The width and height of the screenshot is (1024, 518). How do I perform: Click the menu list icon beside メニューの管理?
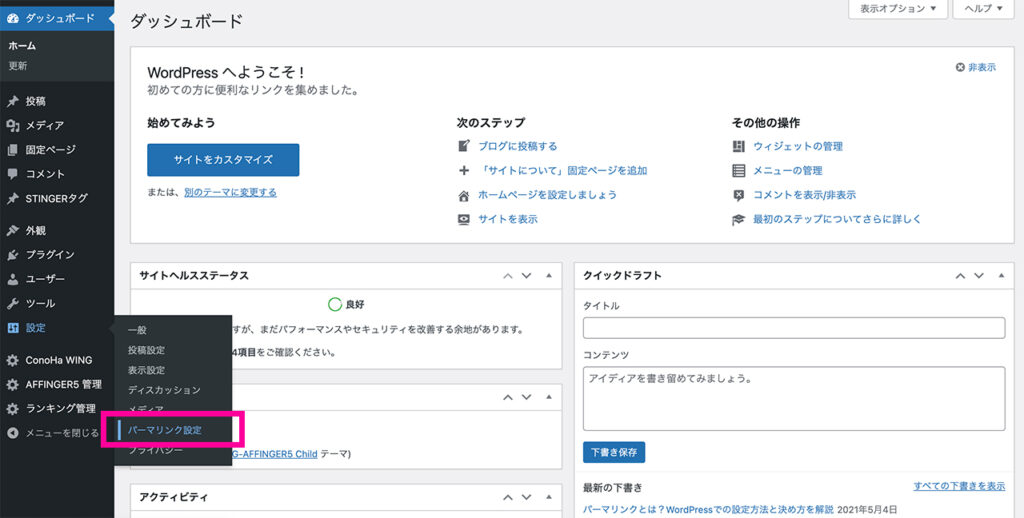[x=739, y=170]
